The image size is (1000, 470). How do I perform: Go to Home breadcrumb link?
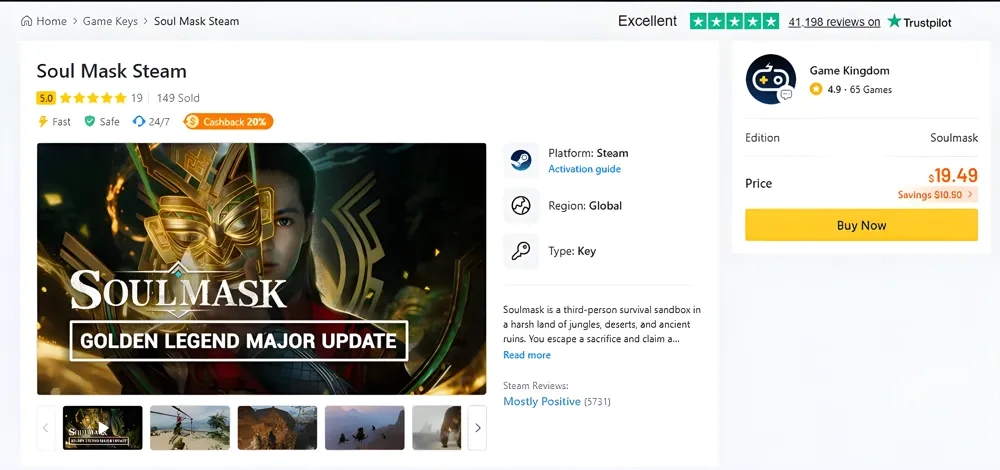[x=51, y=21]
